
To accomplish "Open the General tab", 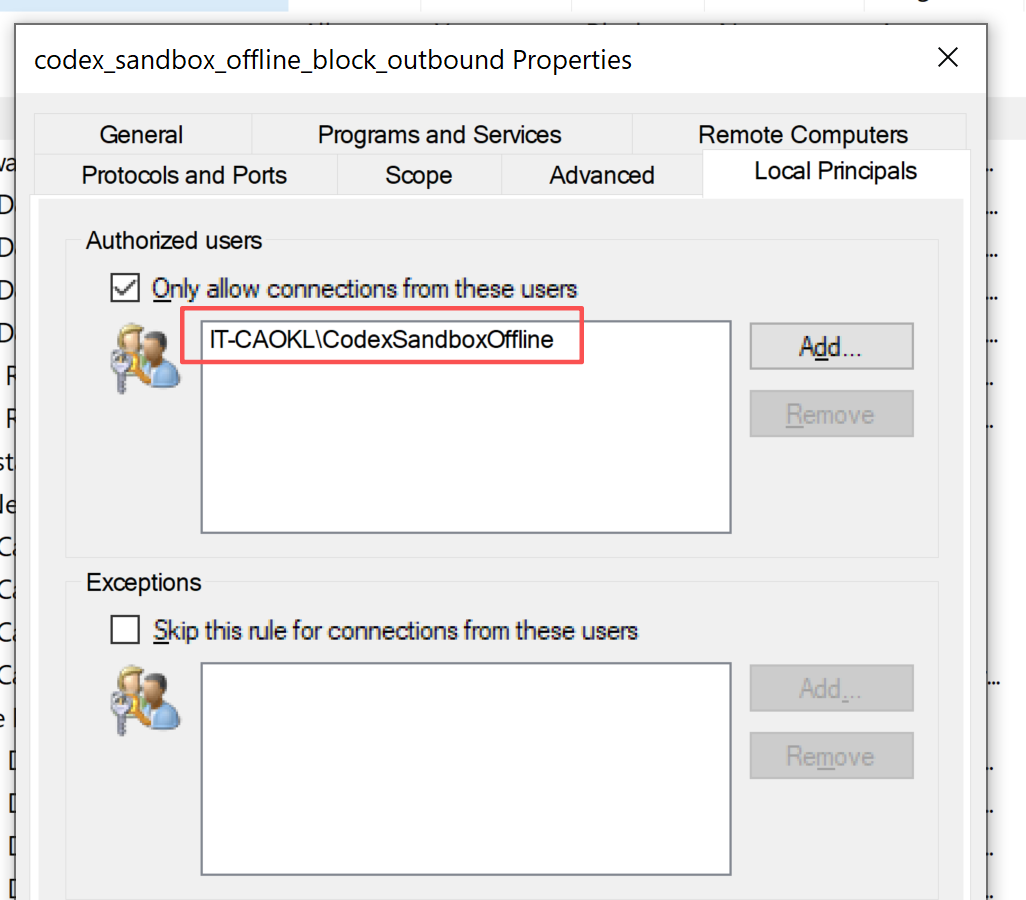I will 141,134.
